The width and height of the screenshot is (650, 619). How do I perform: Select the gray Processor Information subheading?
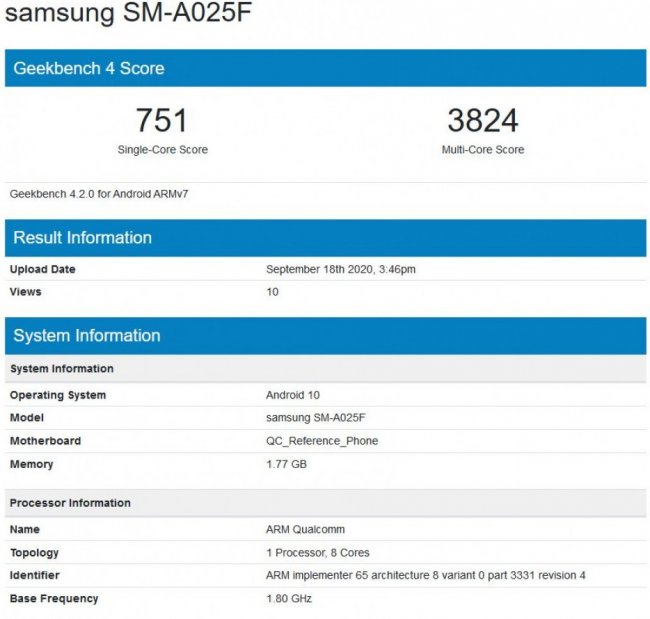coord(71,503)
